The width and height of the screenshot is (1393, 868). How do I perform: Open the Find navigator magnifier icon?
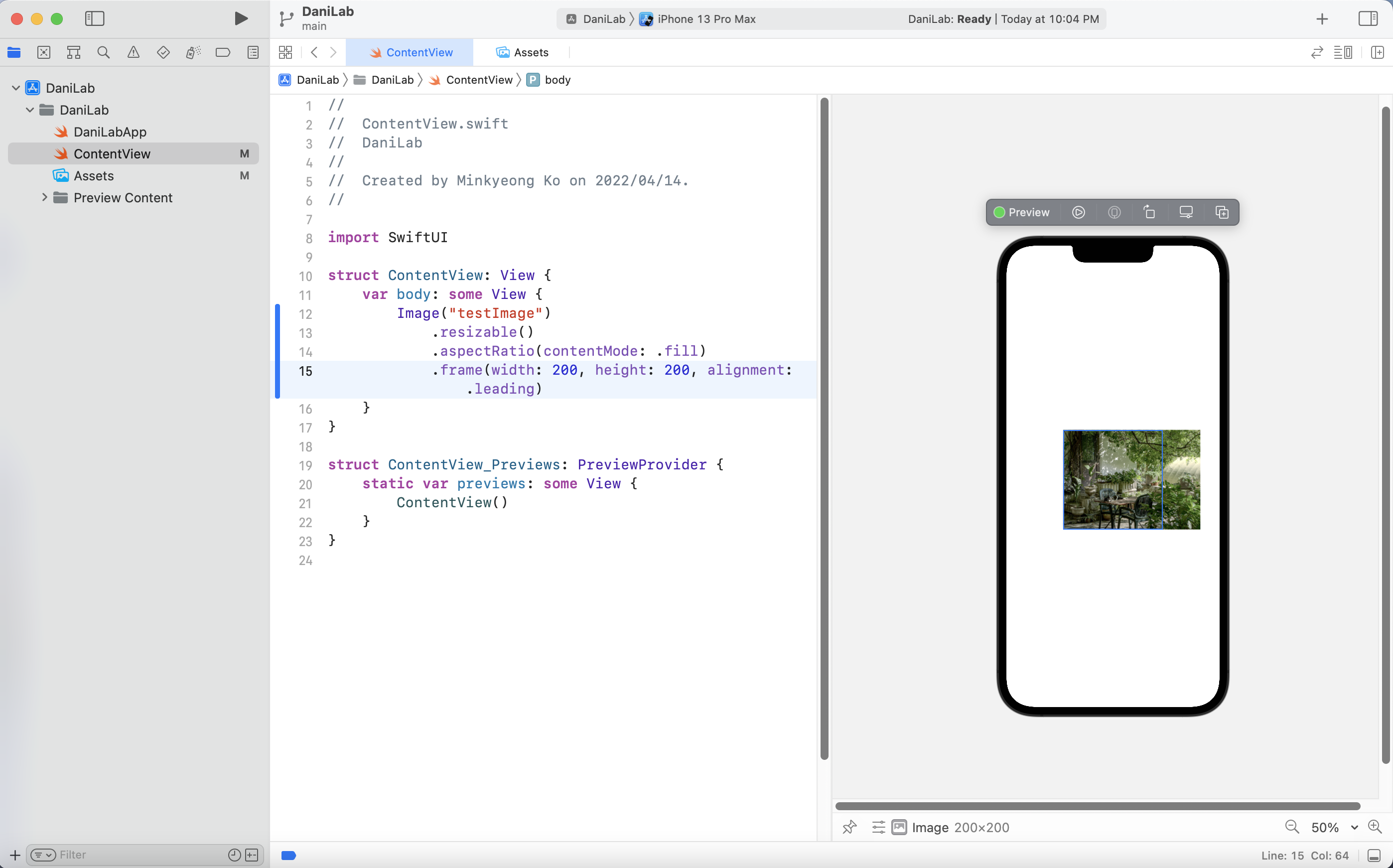(x=103, y=52)
